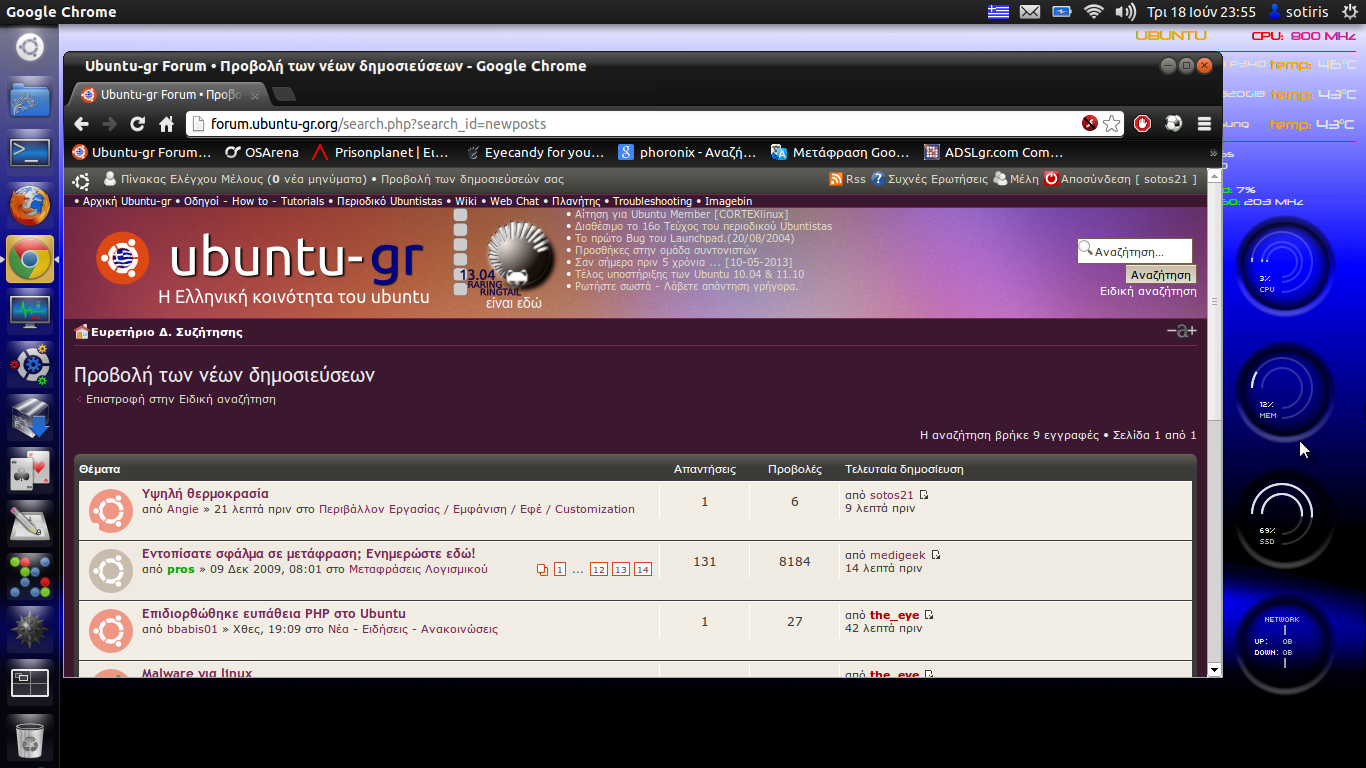Open the Google Translate bookmark

(x=840, y=153)
